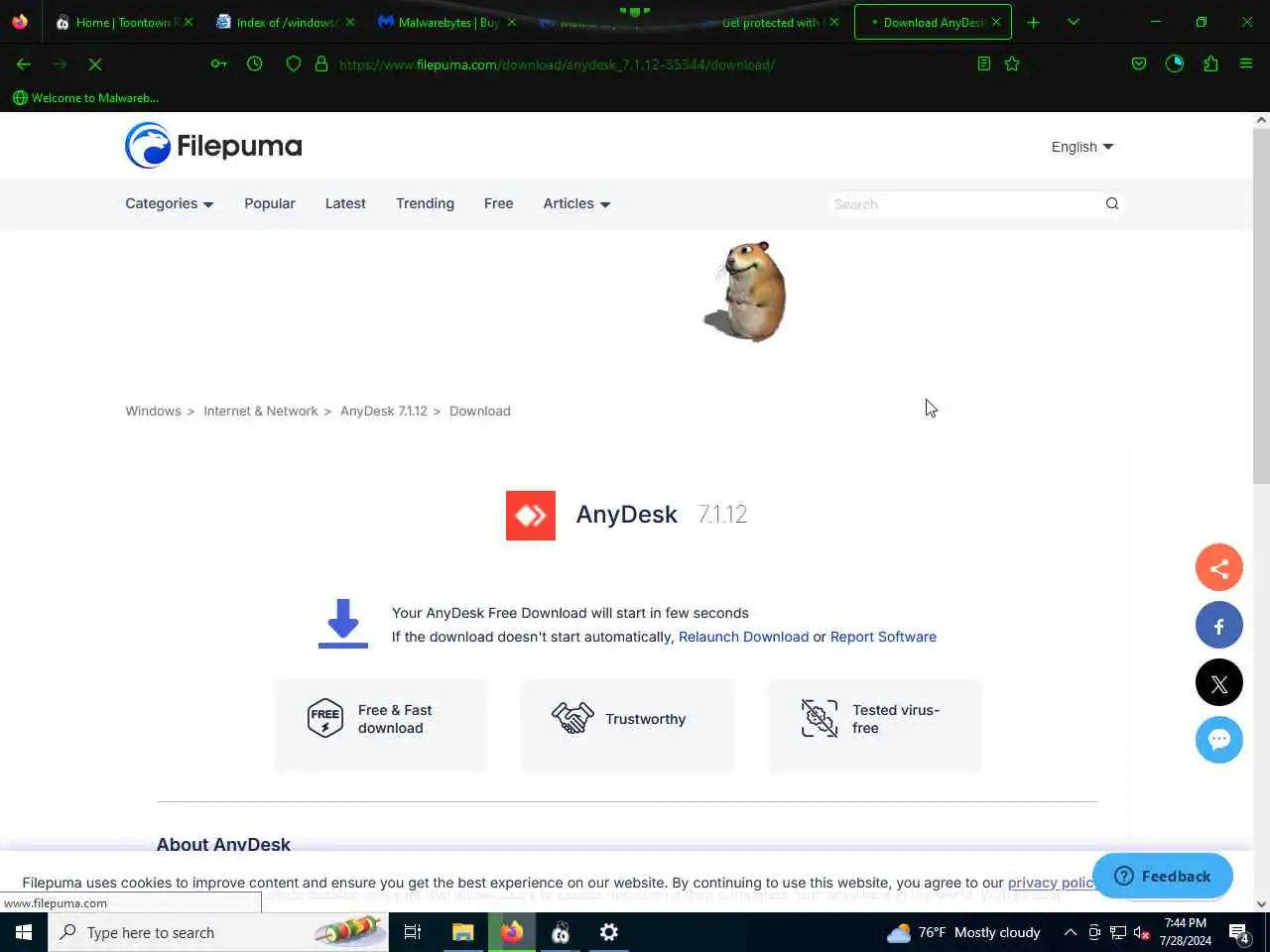Open the Free software section
Screen dimensions: 1270x952
(498, 203)
